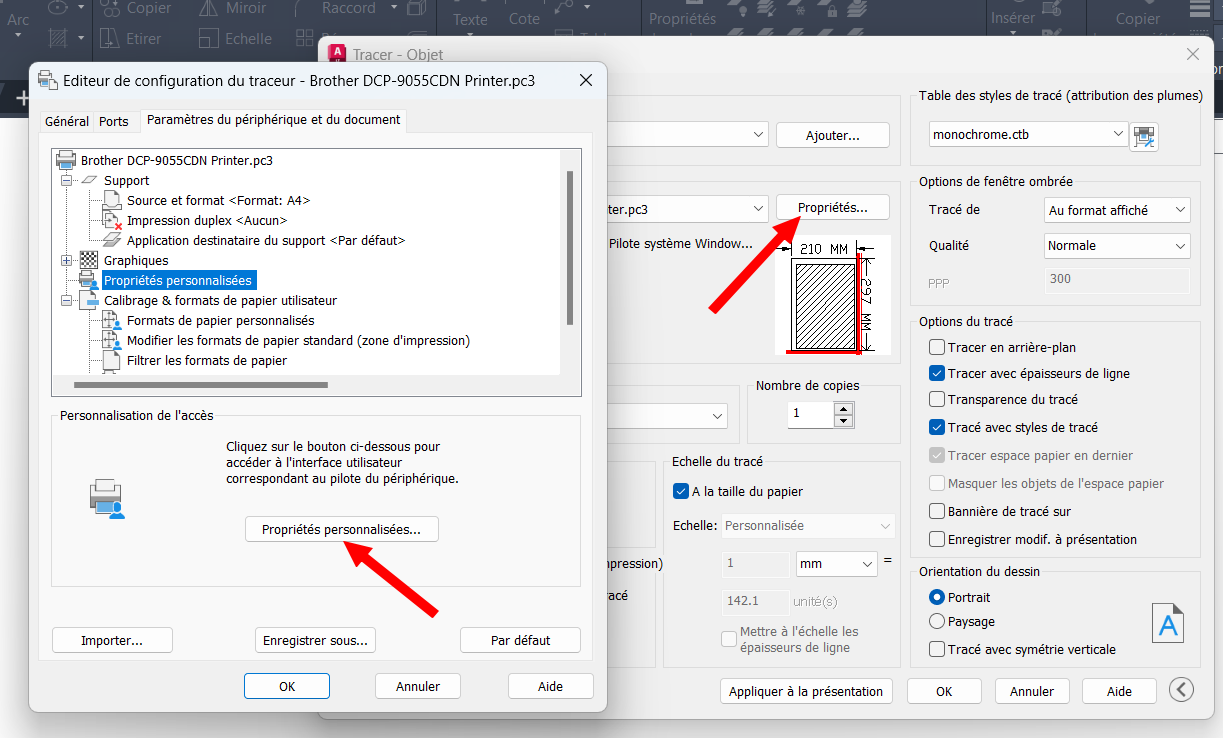
Task: Select the Echelle tool
Action: coord(248,38)
